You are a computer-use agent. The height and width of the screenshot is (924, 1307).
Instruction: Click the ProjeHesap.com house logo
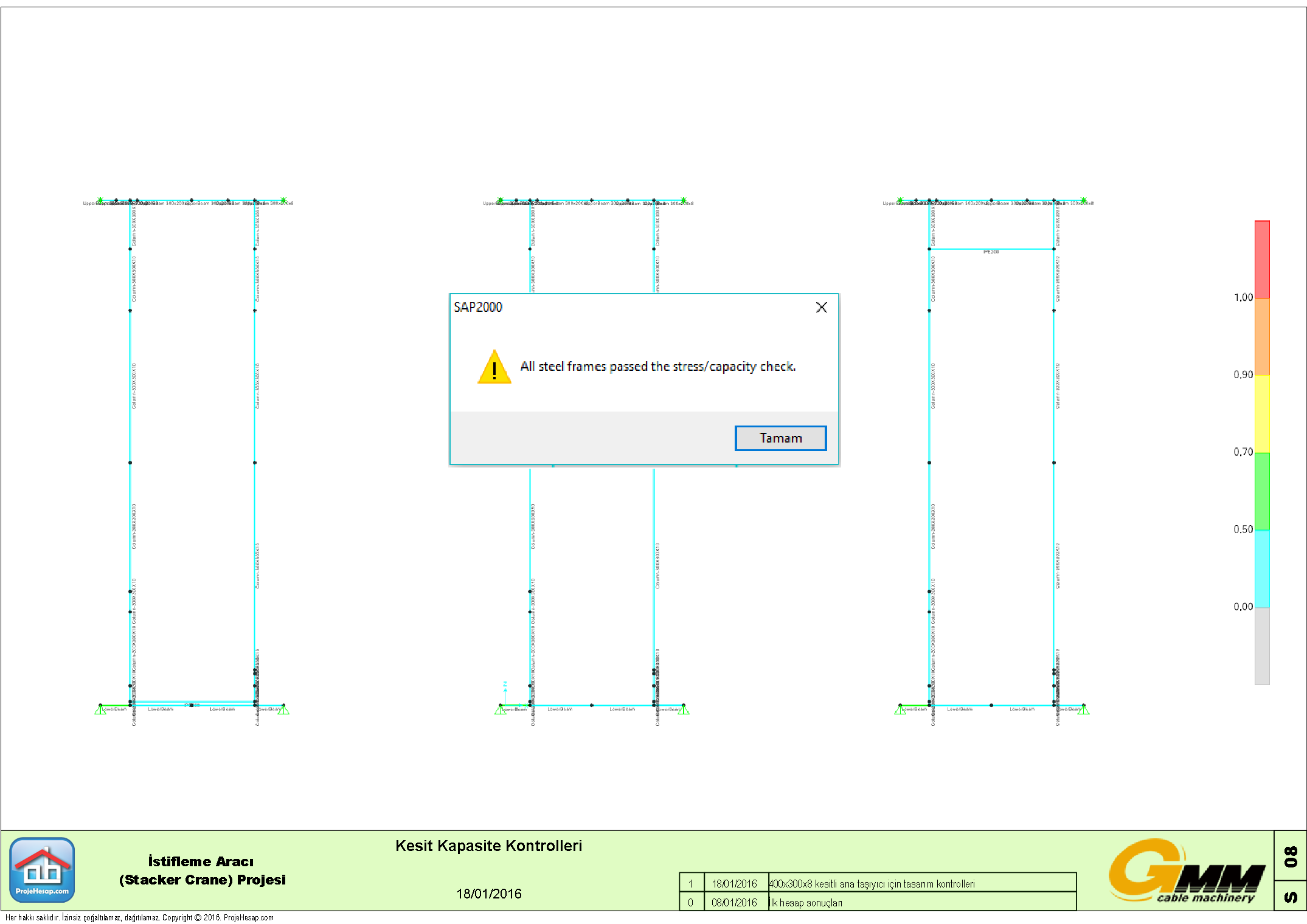[42, 870]
